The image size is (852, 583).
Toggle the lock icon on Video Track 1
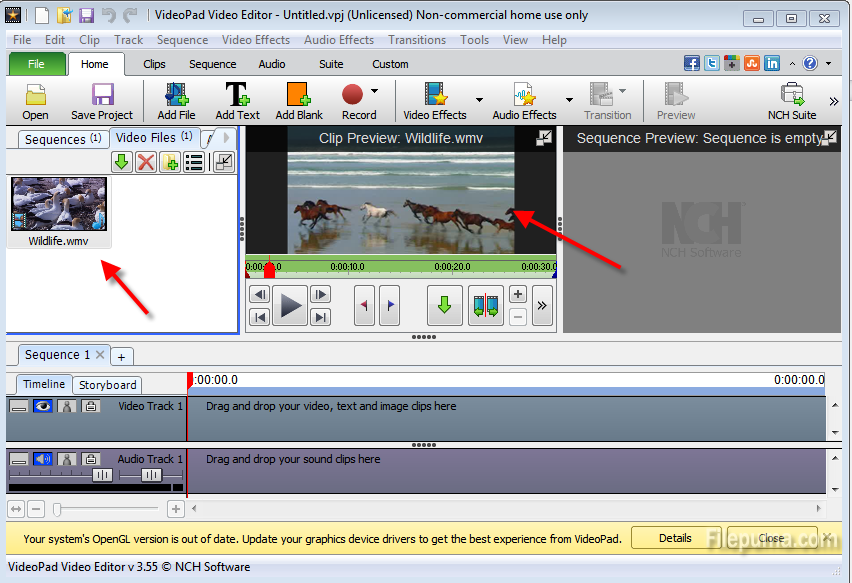click(90, 406)
